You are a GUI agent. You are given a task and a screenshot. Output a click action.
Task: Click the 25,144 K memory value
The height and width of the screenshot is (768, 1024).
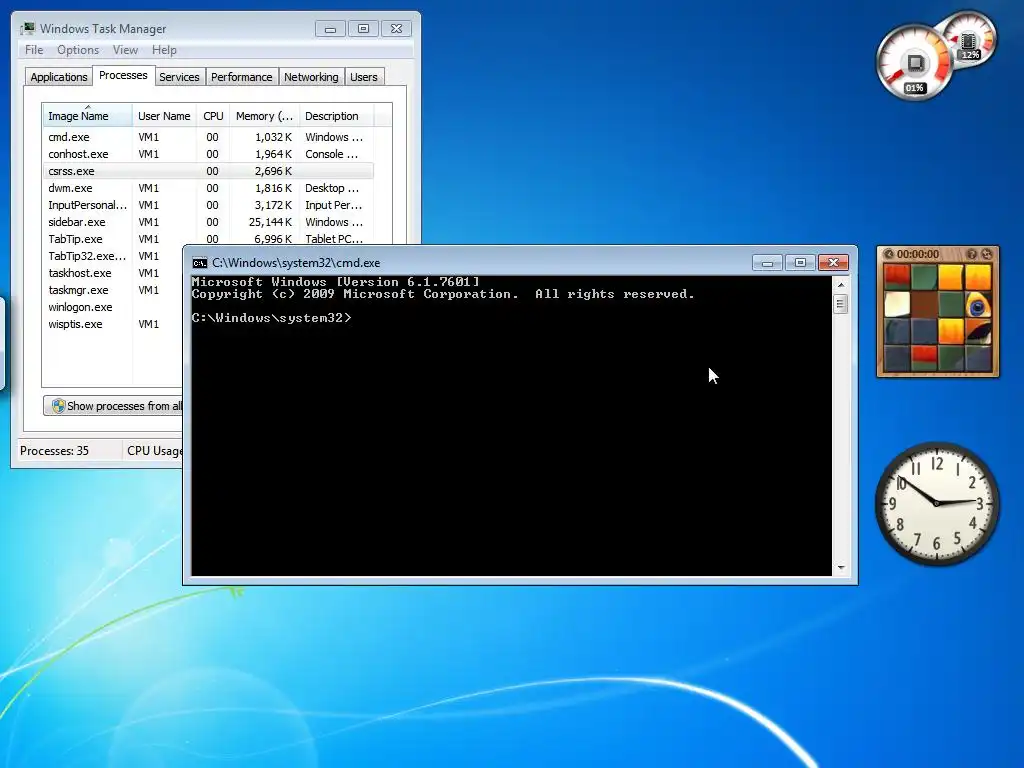pos(270,222)
